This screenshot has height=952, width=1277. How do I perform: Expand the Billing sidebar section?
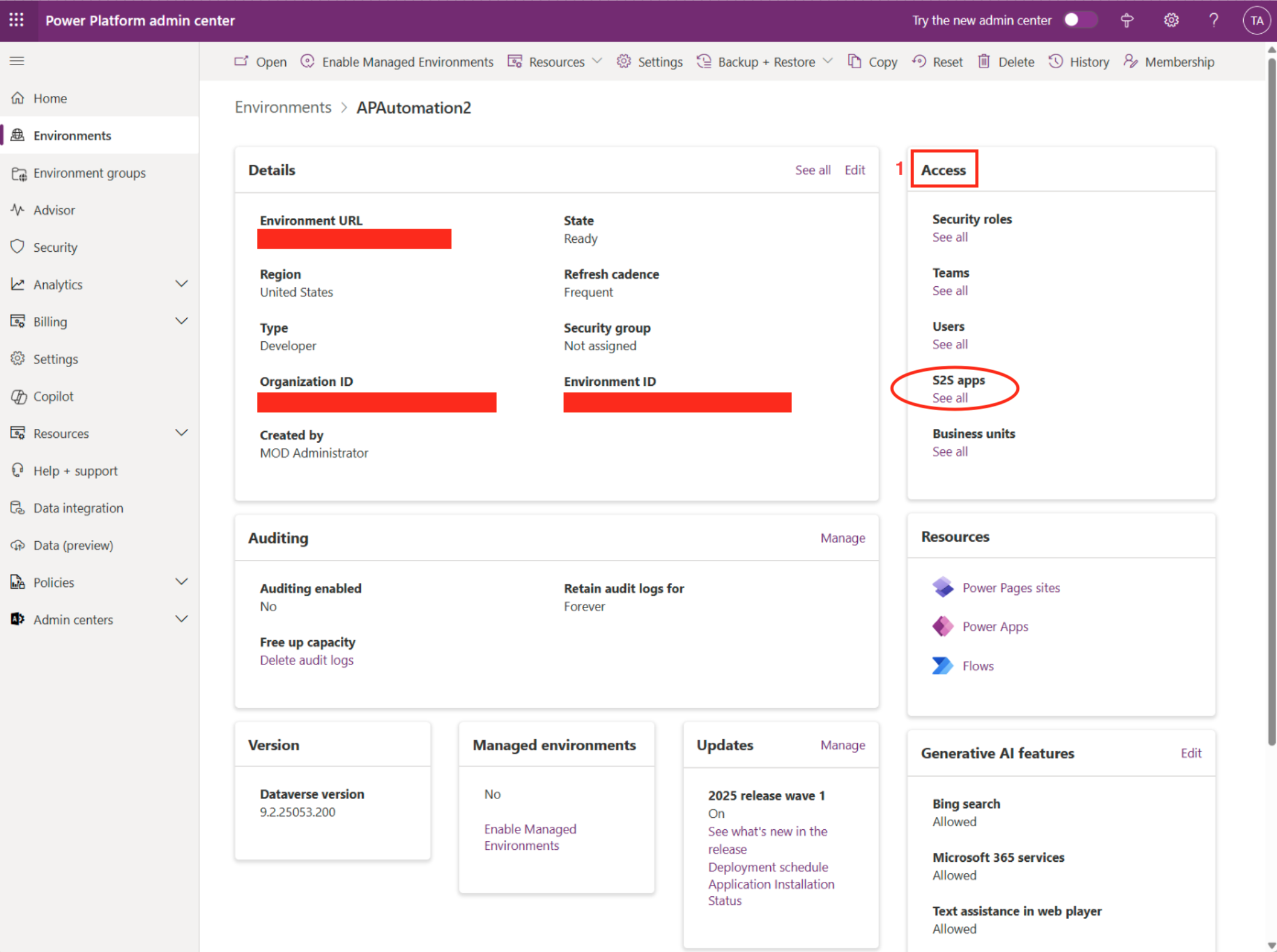(x=181, y=321)
